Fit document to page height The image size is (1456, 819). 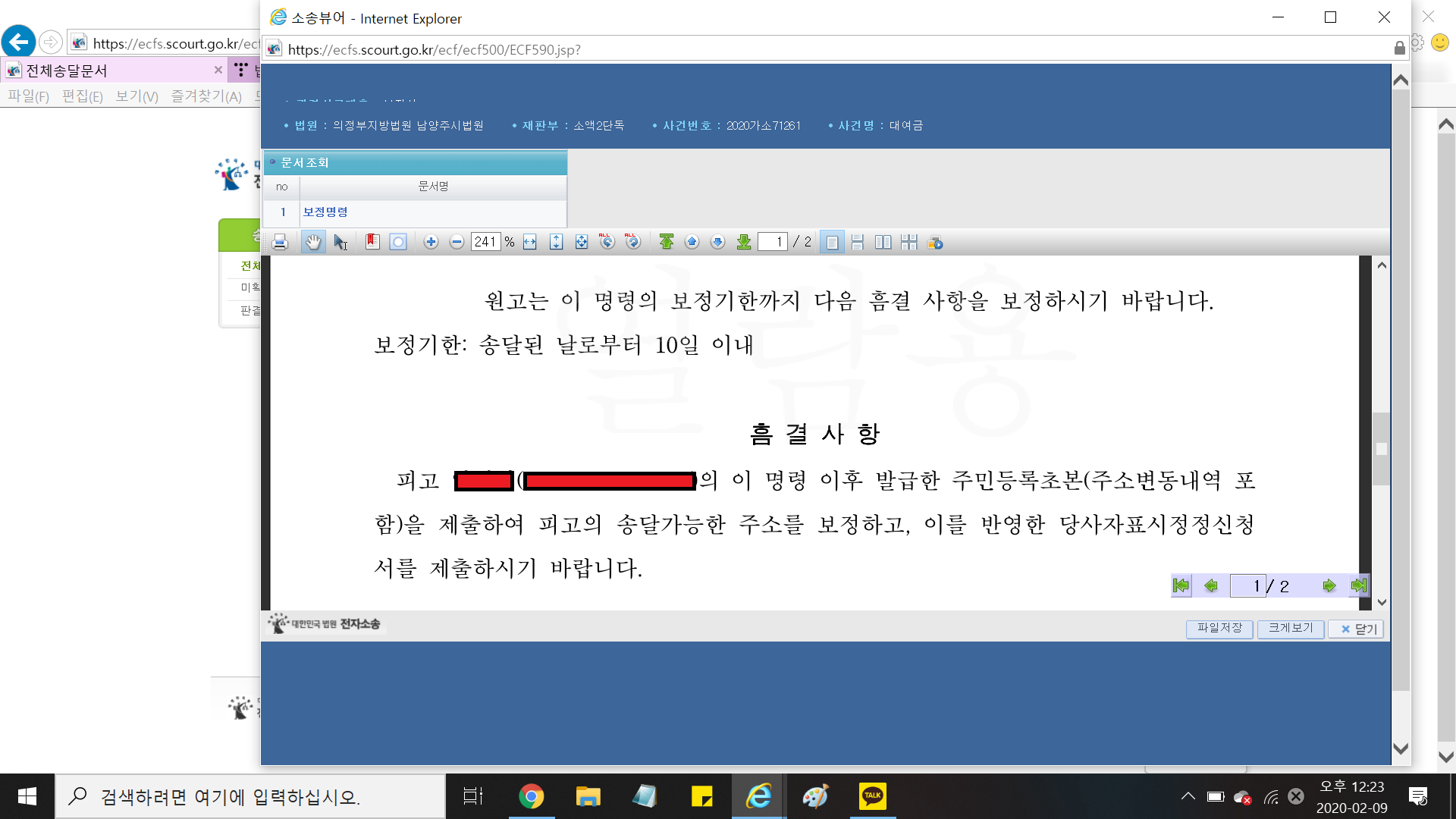click(556, 242)
